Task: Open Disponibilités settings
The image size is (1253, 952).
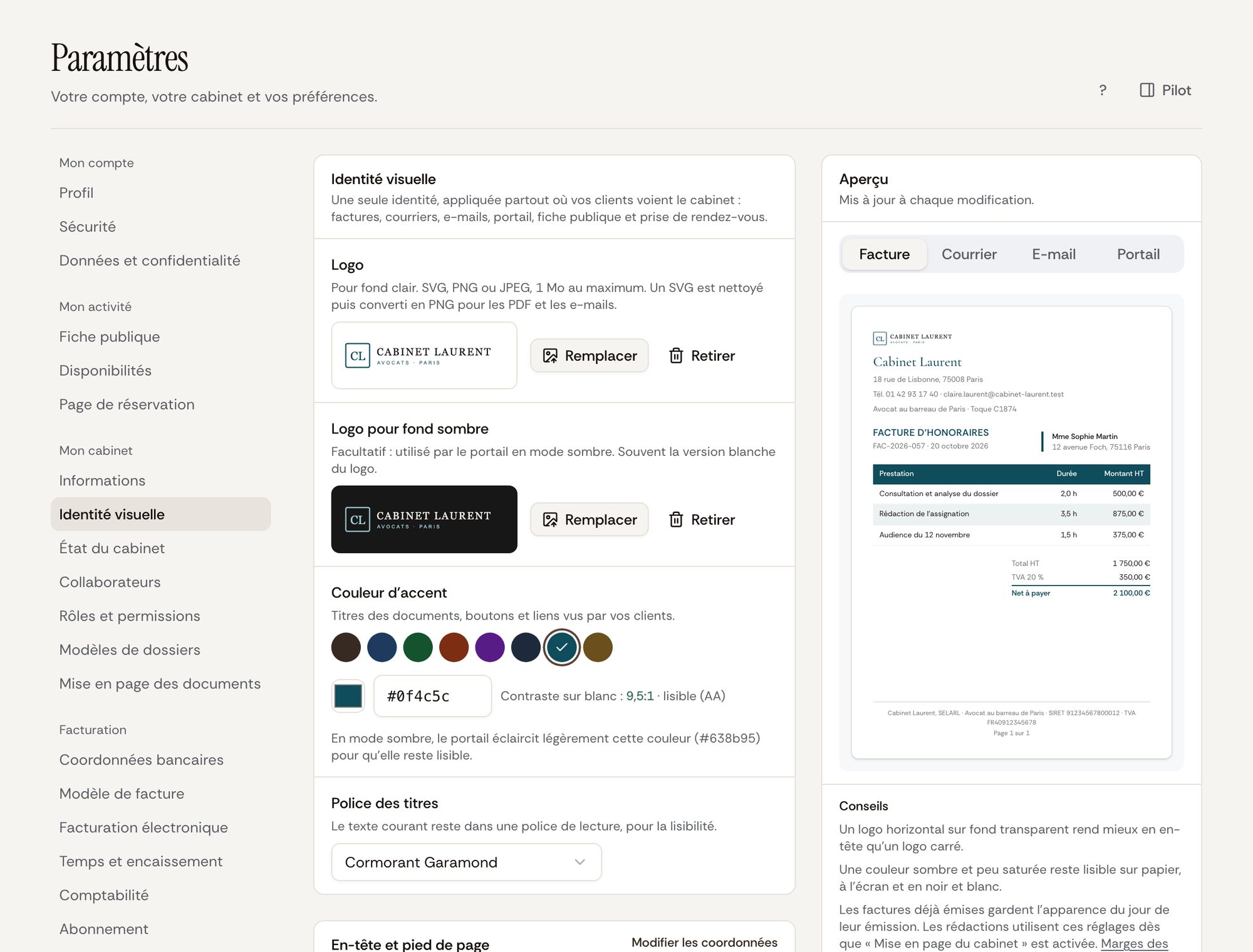Action: [160, 371]
